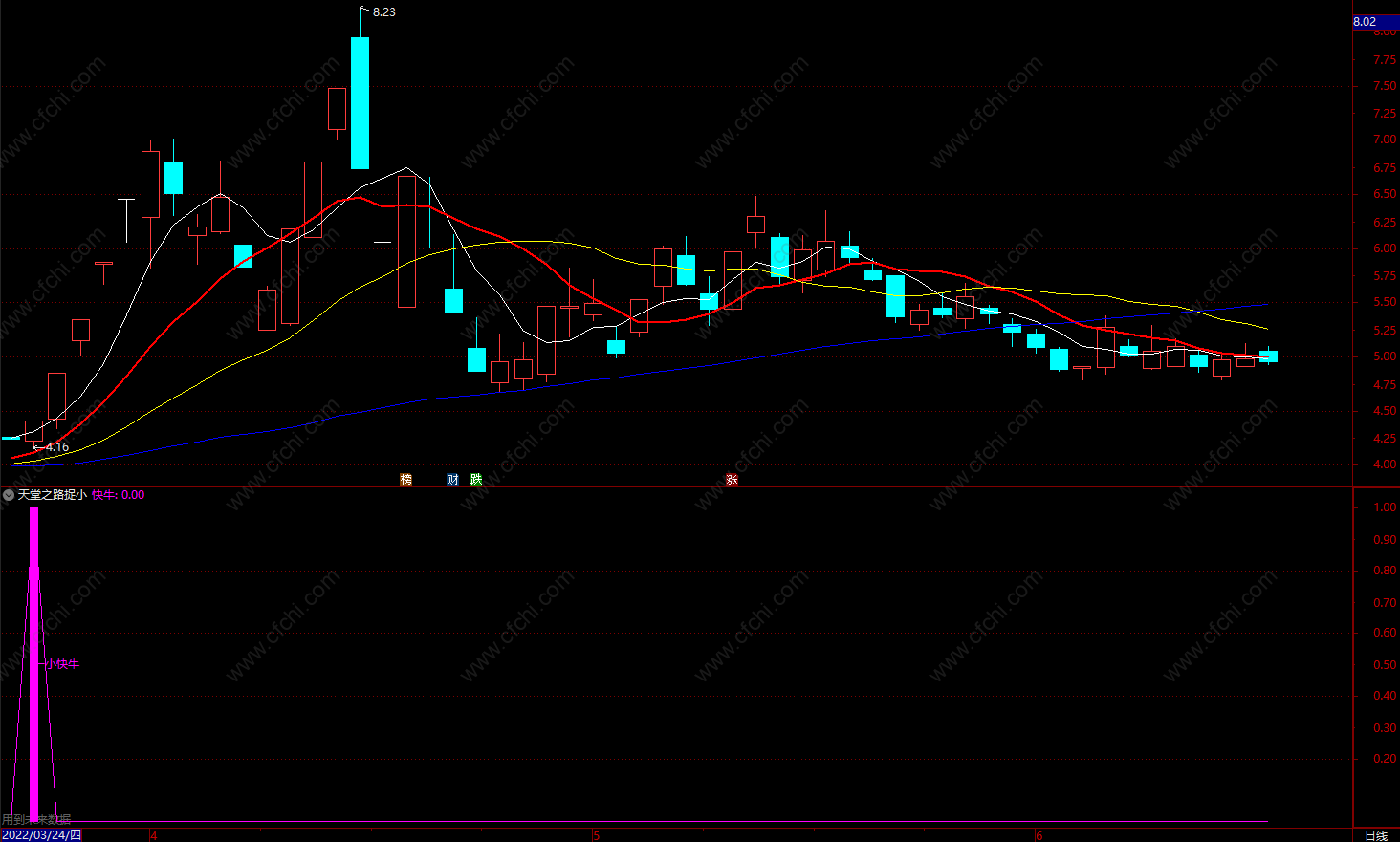Click the 5.00 price axis label
1400x842 pixels.
[1385, 356]
